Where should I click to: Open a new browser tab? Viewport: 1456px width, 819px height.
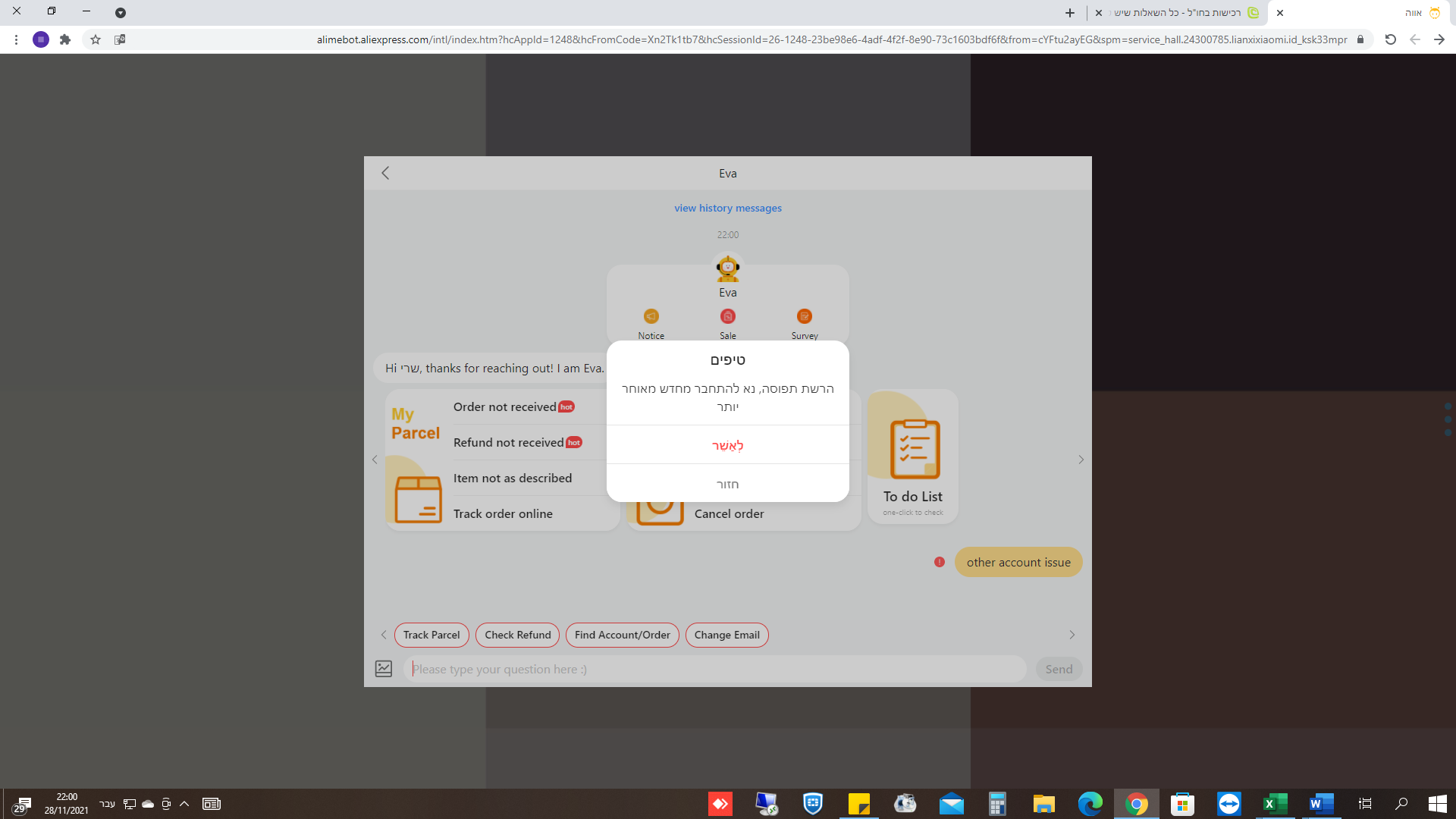1069,13
